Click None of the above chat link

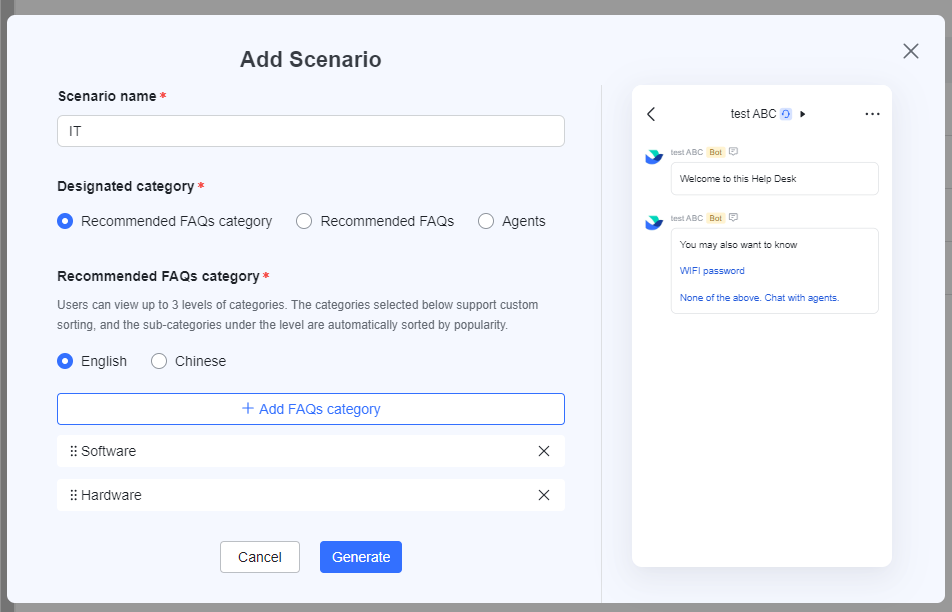760,298
